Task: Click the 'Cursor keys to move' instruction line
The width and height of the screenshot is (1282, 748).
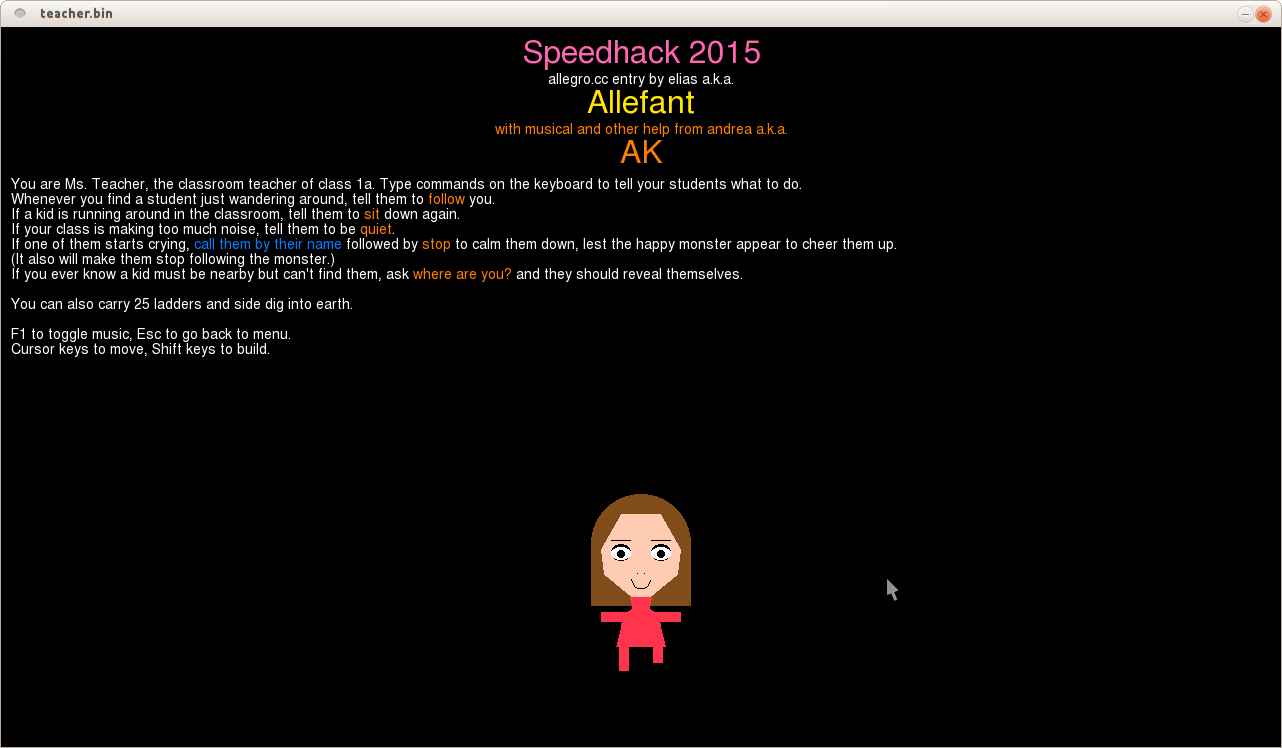Action: click(x=140, y=349)
